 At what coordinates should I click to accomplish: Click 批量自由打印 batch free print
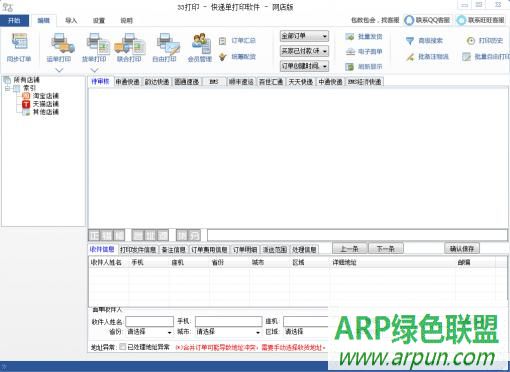[x=486, y=57]
